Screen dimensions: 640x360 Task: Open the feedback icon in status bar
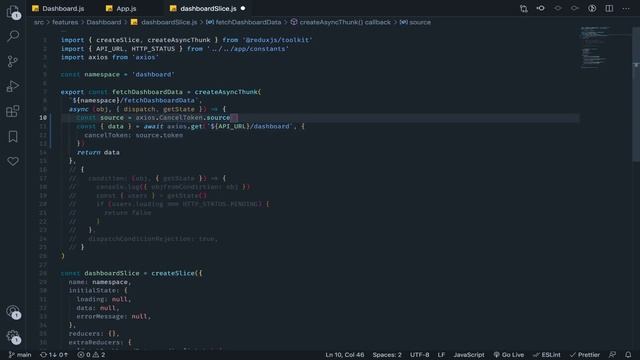tap(612, 355)
